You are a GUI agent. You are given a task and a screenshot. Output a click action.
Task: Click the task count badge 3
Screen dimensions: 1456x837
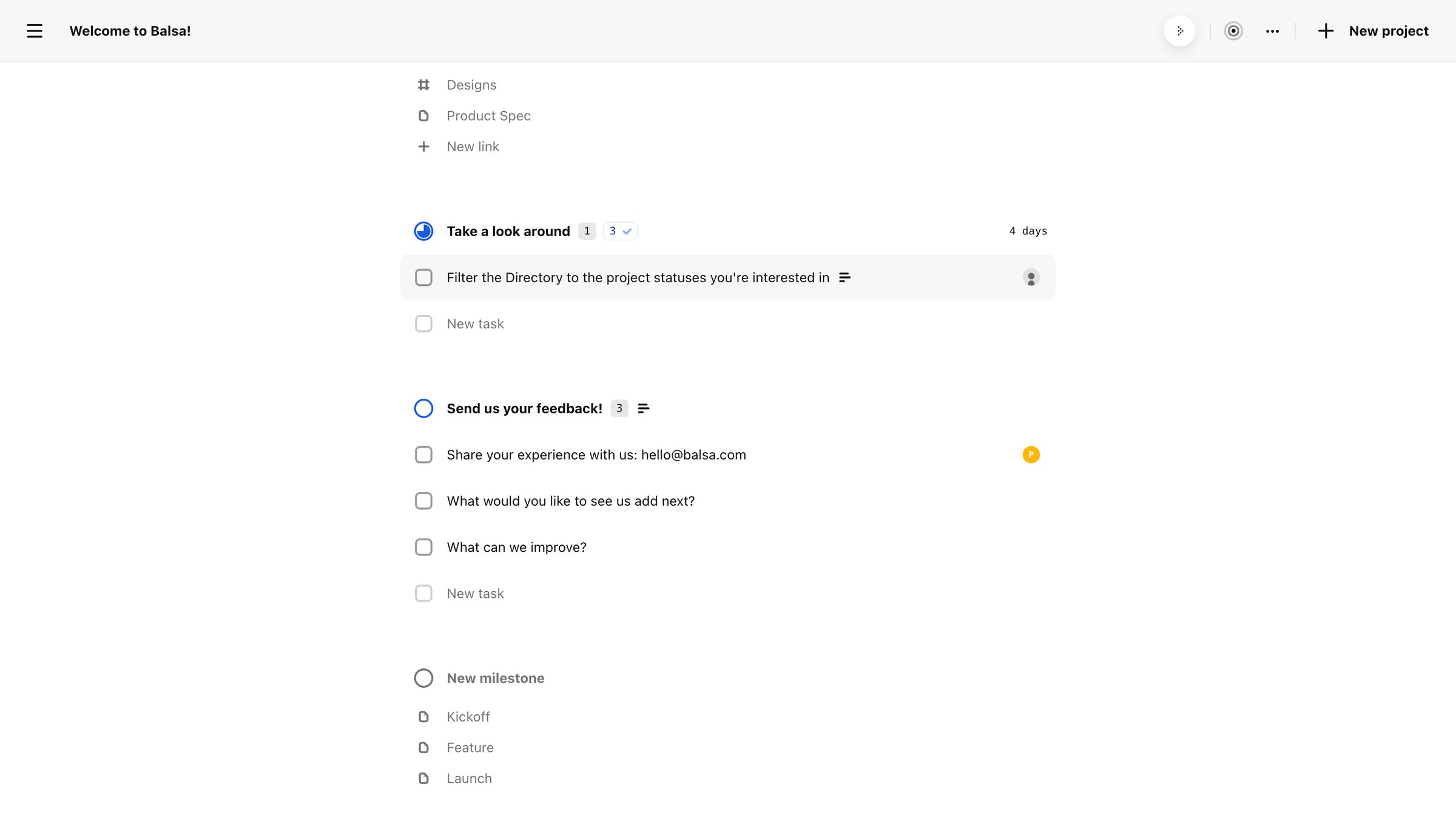[619, 408]
